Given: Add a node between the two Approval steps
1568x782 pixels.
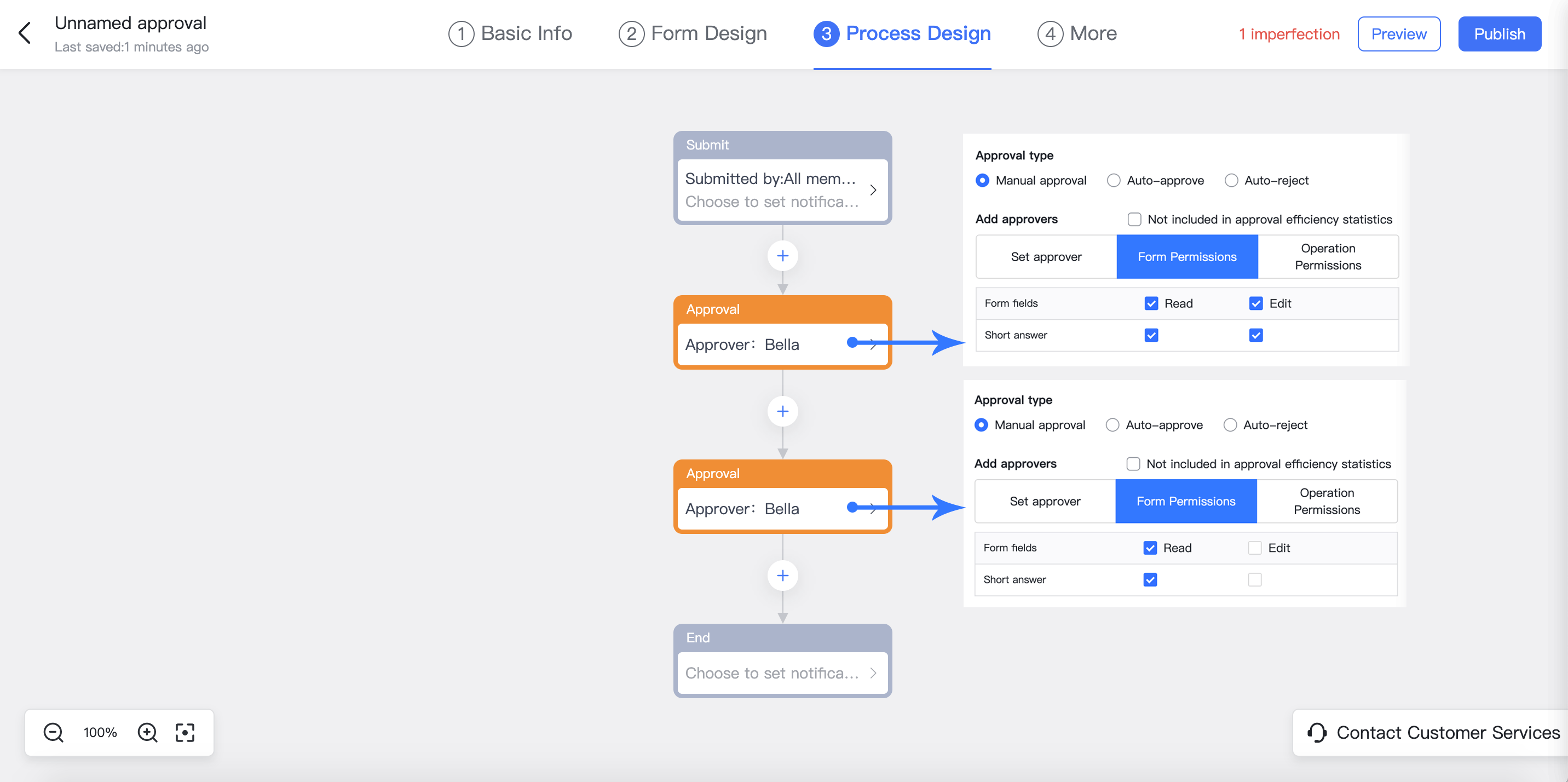Looking at the screenshot, I should pyautogui.click(x=782, y=411).
